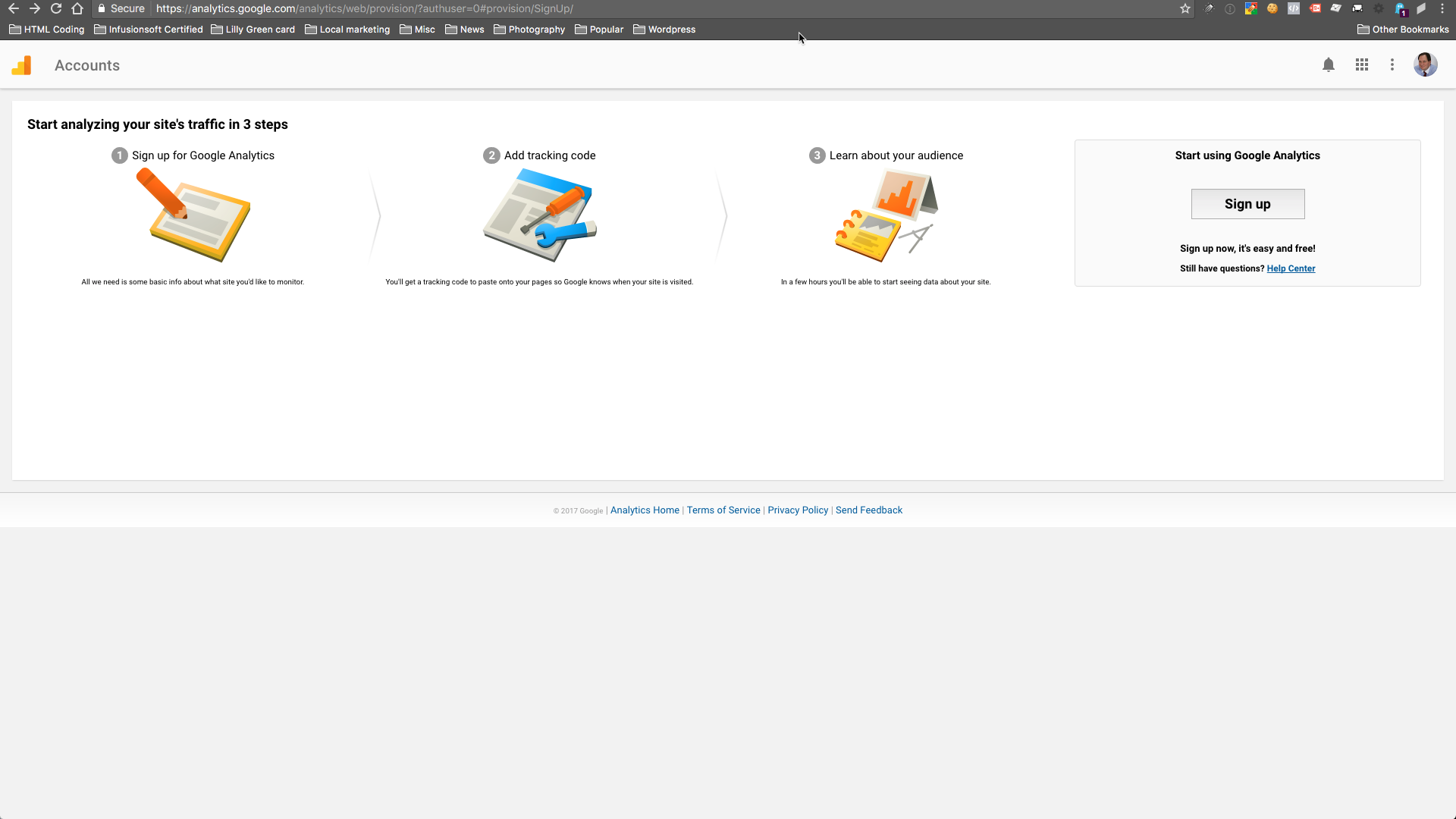Click the Sign up button
Screen dimensions: 1456x819
click(1247, 204)
